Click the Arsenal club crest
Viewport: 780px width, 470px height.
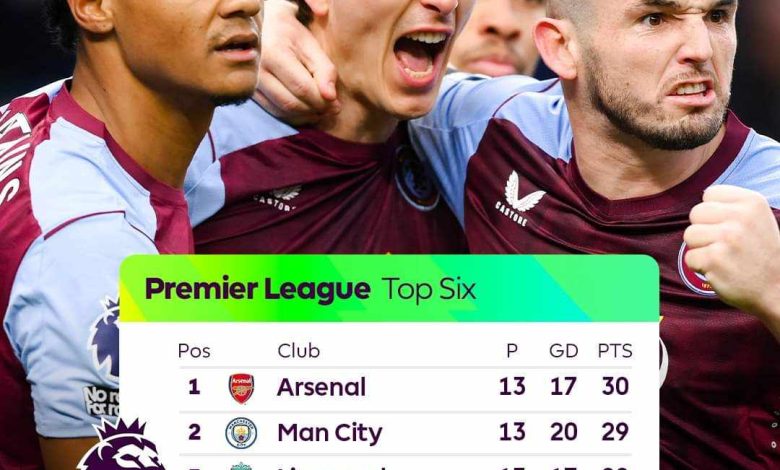pos(241,387)
